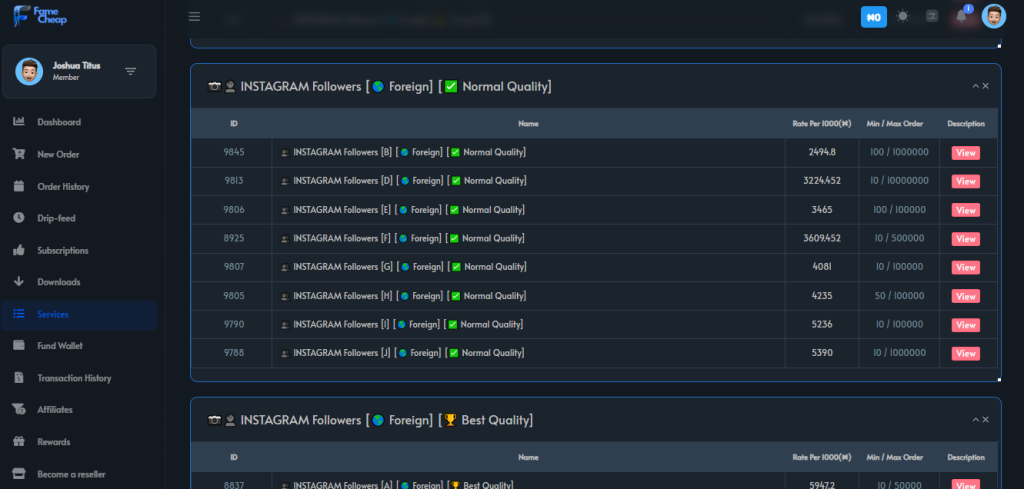The width and height of the screenshot is (1024, 489).
Task: View description for service 9806
Action: coord(965,210)
